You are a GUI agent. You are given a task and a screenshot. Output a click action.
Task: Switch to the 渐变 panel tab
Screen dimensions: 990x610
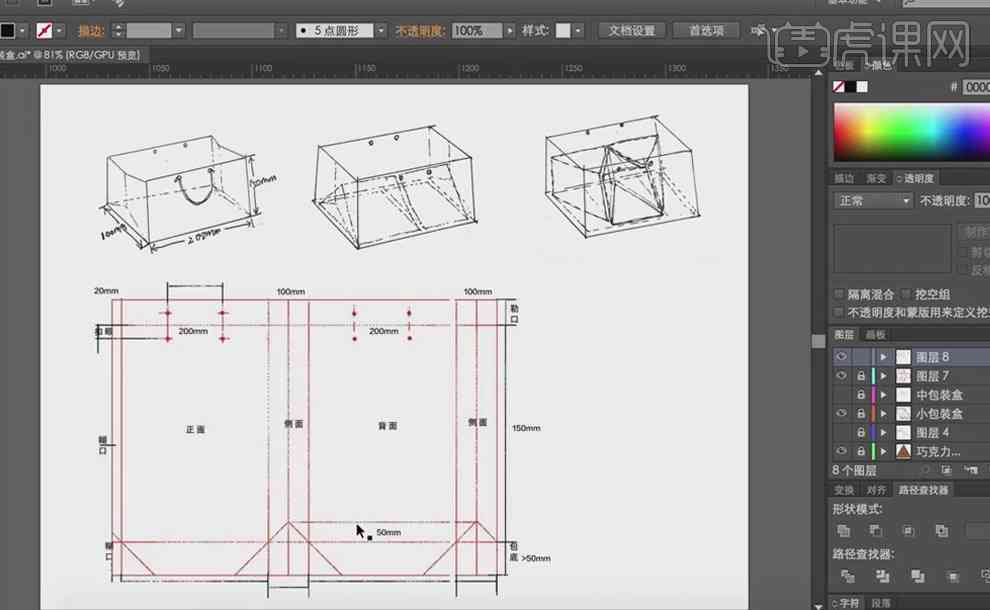click(876, 179)
